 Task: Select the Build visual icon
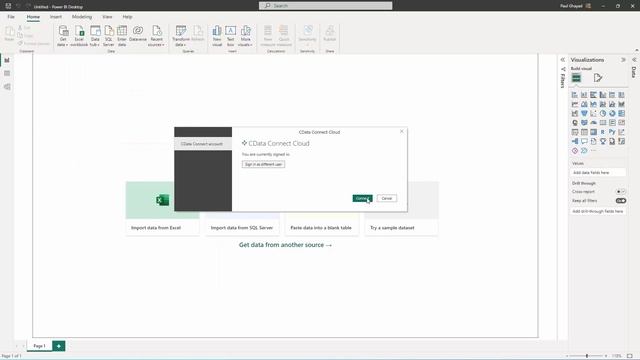pos(576,78)
